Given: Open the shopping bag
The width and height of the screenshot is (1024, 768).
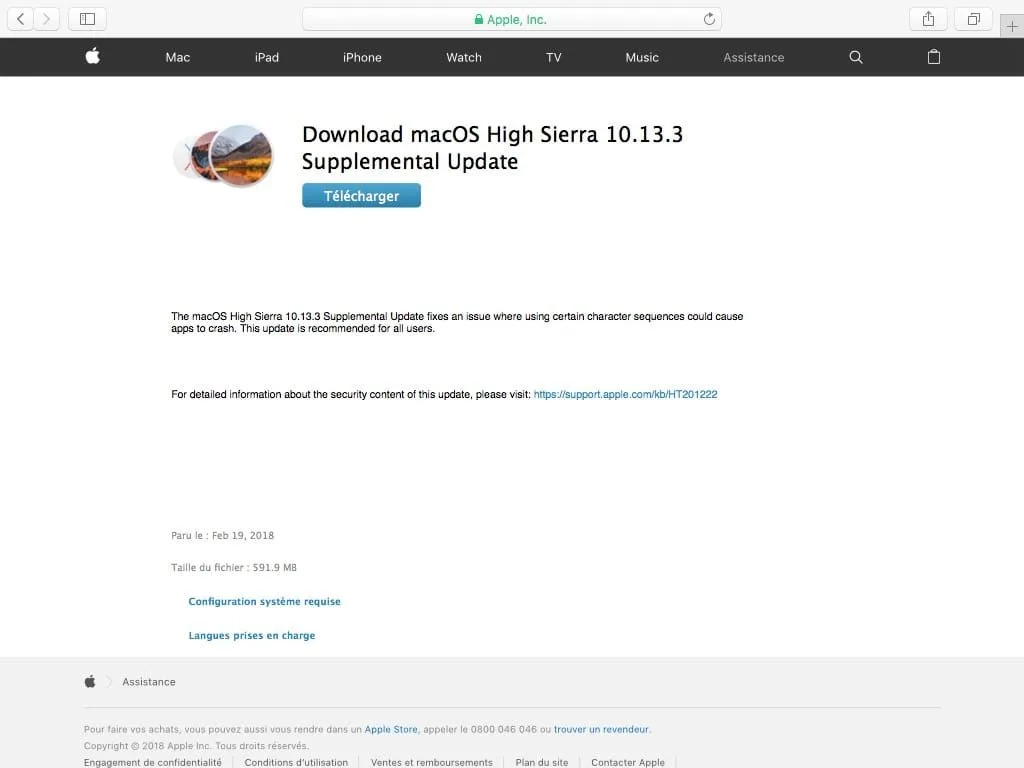Looking at the screenshot, I should coord(933,57).
